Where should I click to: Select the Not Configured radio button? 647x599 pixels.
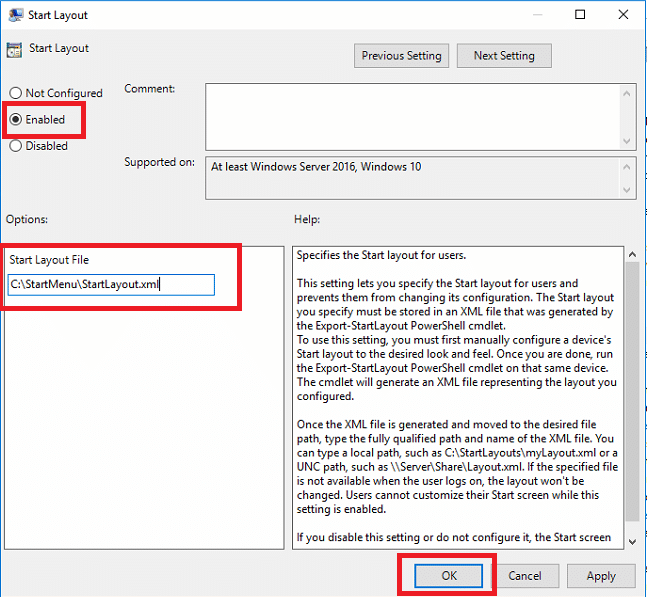tap(56, 93)
